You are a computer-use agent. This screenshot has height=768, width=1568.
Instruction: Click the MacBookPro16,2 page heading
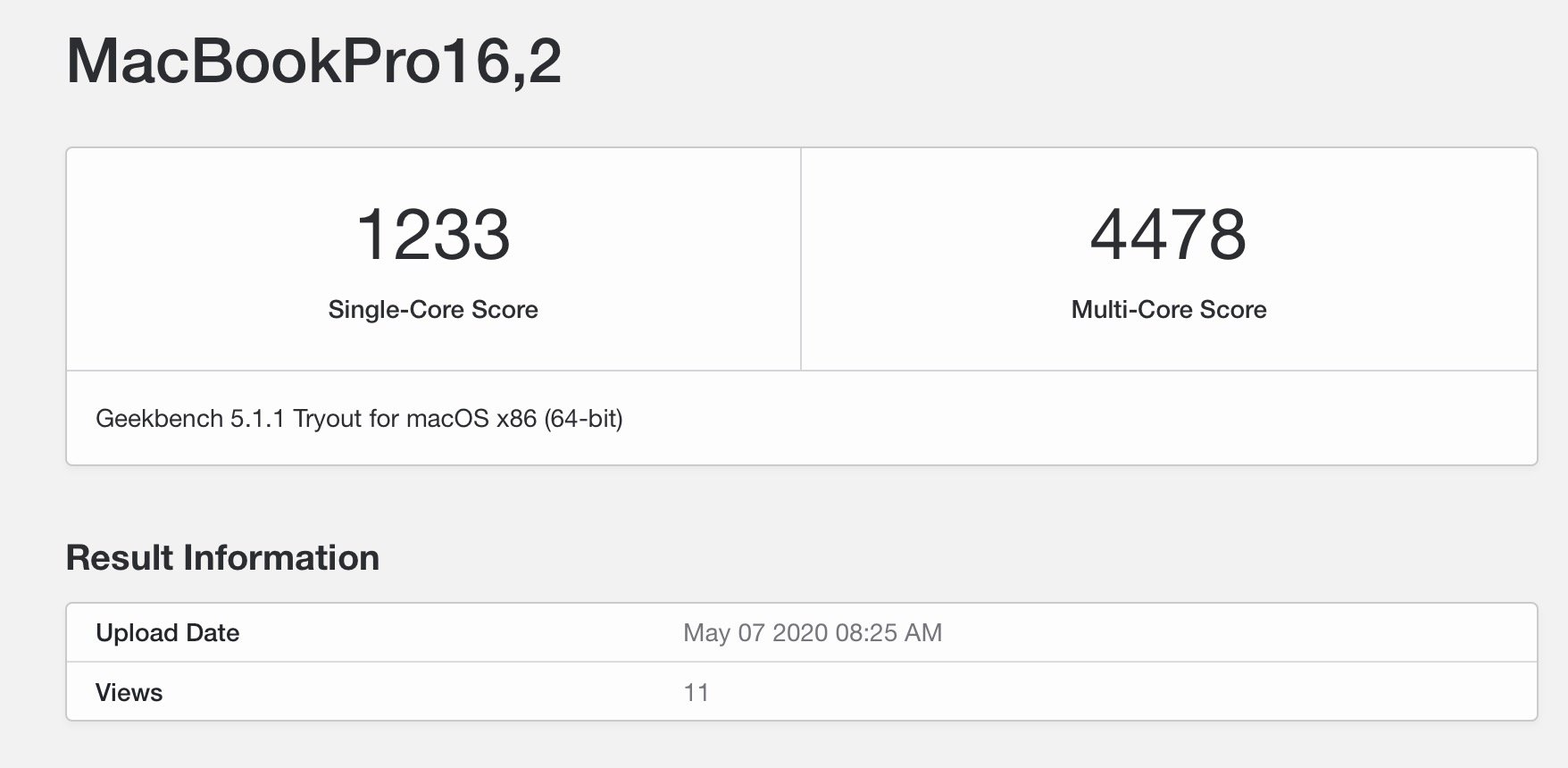(314, 62)
